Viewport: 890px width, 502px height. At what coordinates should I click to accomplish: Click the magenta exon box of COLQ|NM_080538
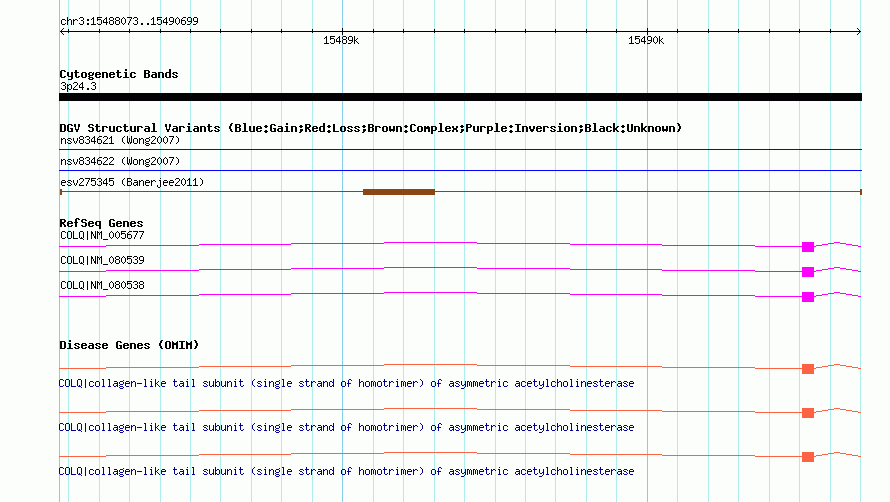(808, 296)
